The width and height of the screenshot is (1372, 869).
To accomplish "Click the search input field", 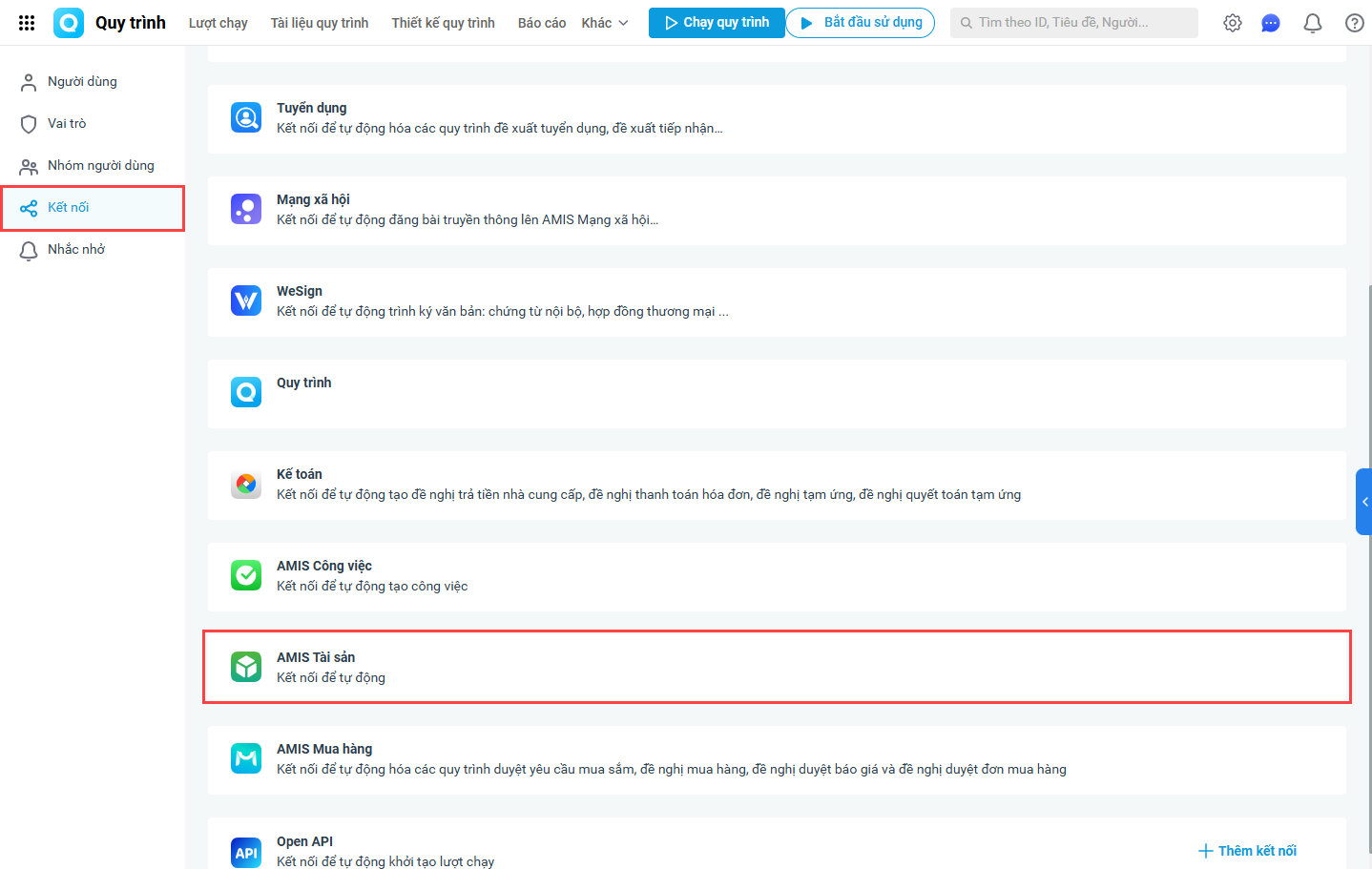I will pos(1074,23).
